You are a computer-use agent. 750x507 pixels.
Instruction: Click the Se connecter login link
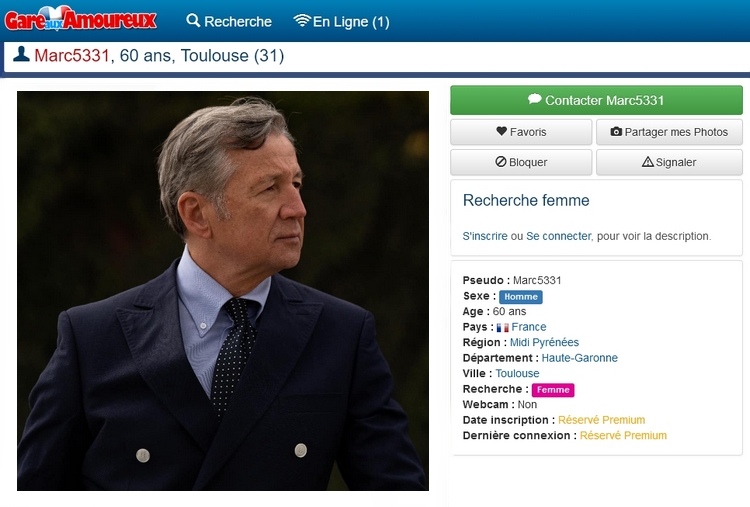pyautogui.click(x=558, y=236)
